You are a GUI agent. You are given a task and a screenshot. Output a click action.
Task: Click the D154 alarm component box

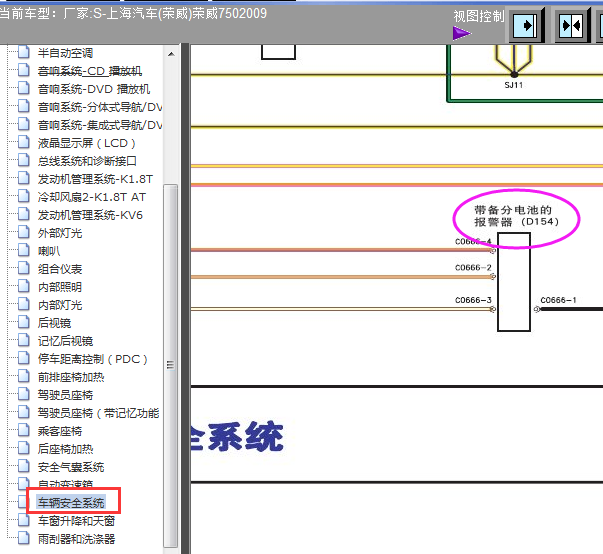tap(514, 282)
